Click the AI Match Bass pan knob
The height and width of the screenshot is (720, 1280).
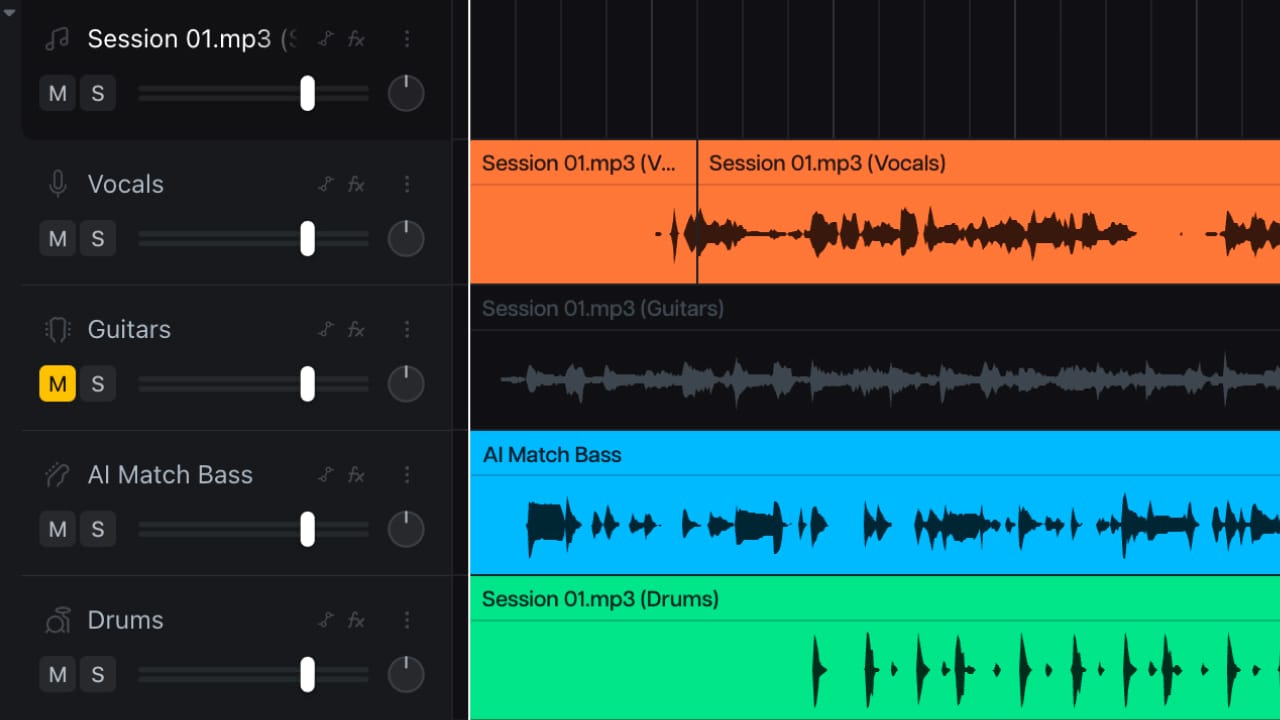pos(406,529)
